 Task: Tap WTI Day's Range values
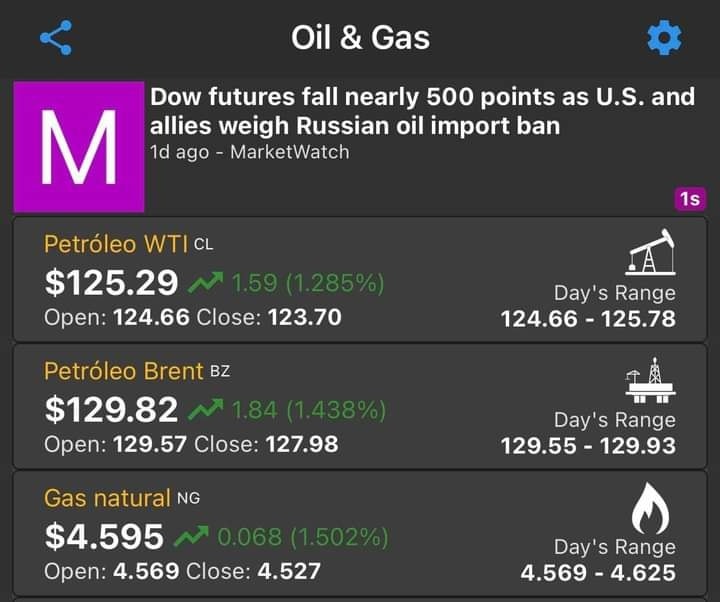[588, 319]
